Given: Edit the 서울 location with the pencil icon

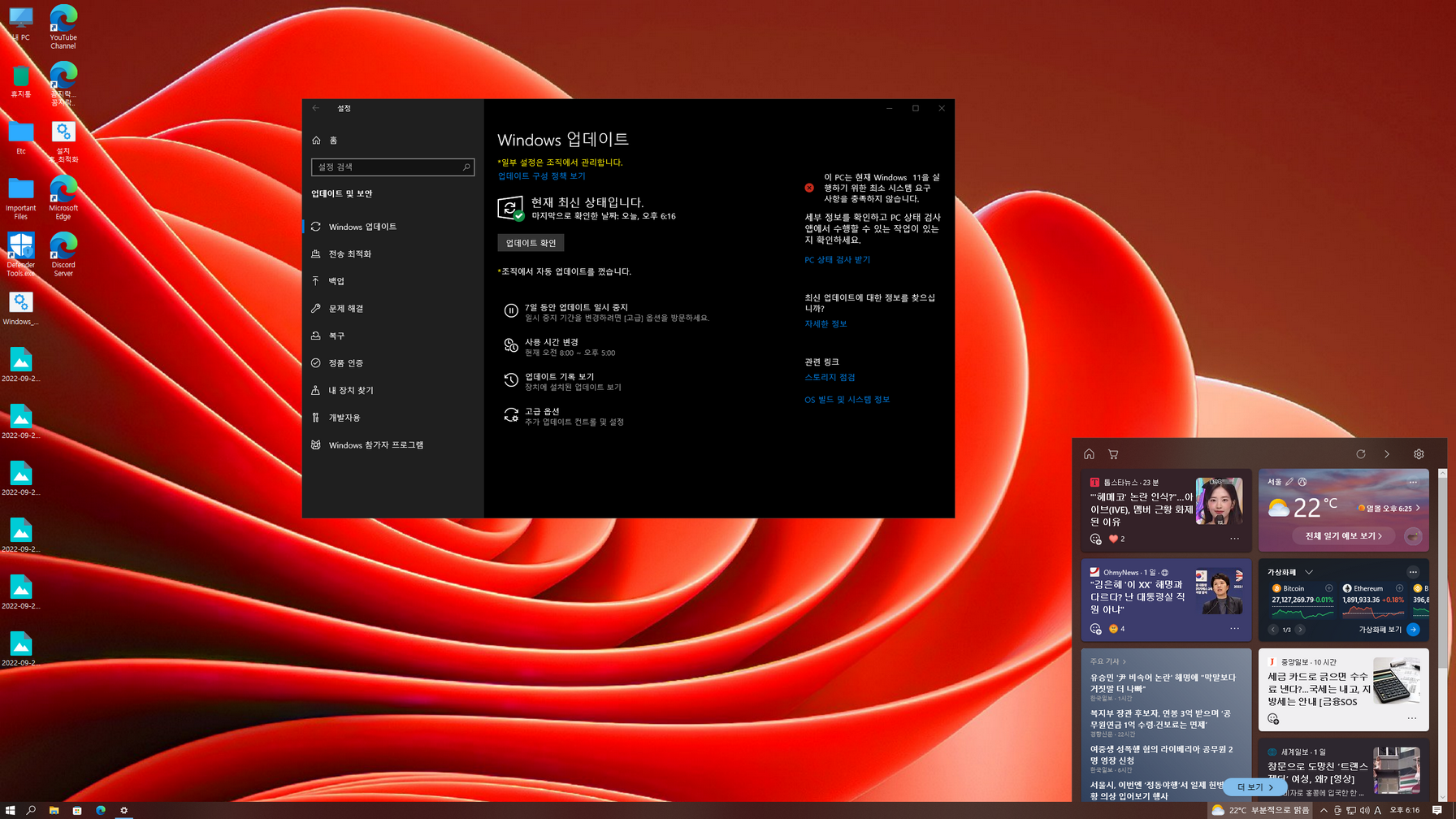Looking at the screenshot, I should [x=1289, y=482].
